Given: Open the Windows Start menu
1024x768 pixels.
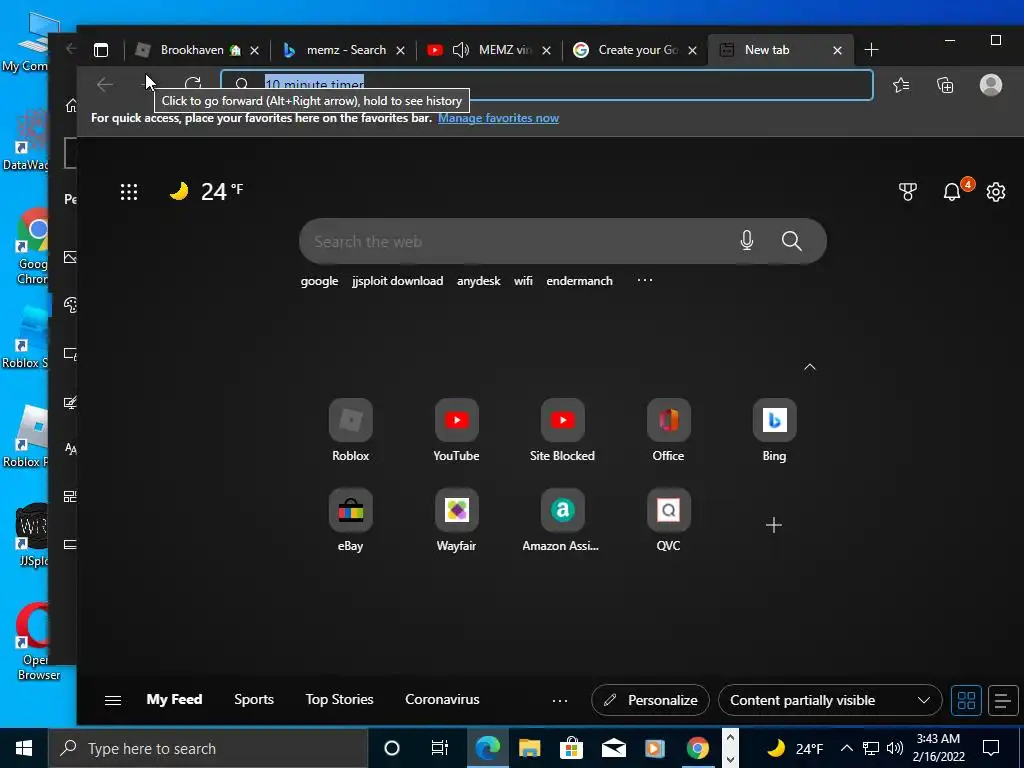Looking at the screenshot, I should click(x=24, y=748).
